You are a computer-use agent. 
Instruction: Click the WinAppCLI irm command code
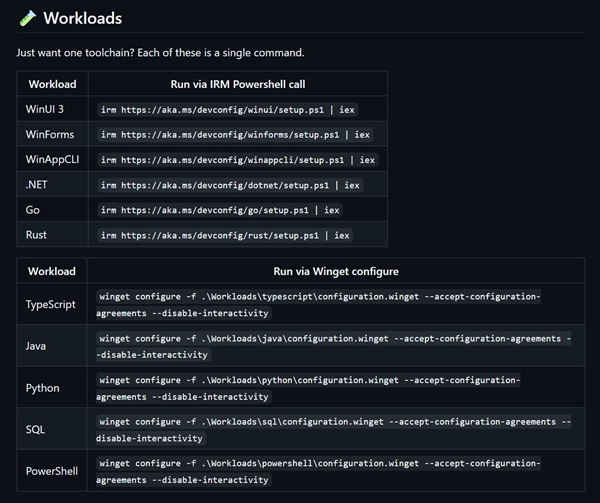pyautogui.click(x=238, y=160)
